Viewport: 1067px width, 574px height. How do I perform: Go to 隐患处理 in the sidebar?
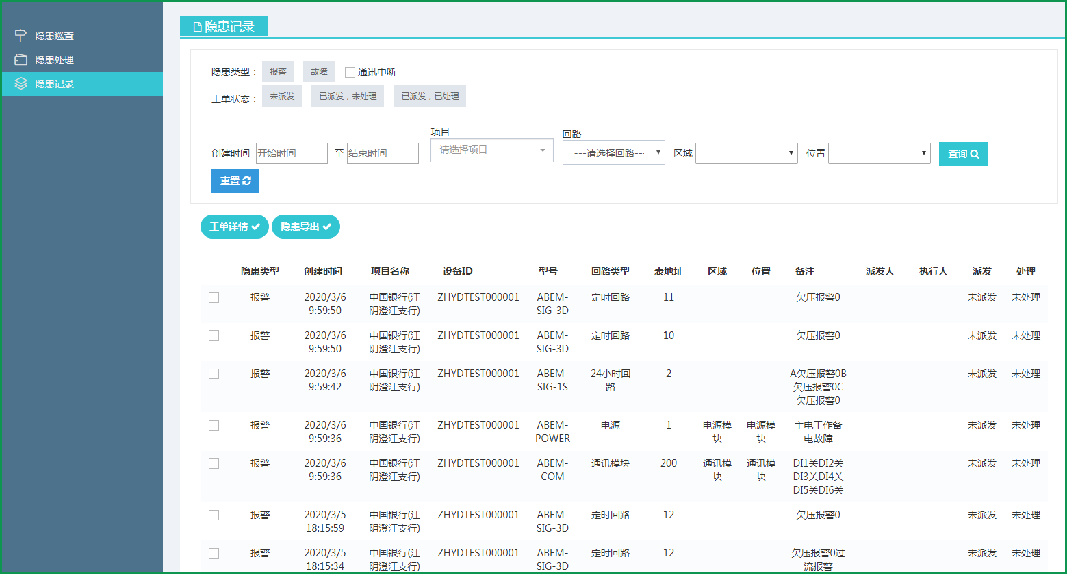(x=54, y=60)
